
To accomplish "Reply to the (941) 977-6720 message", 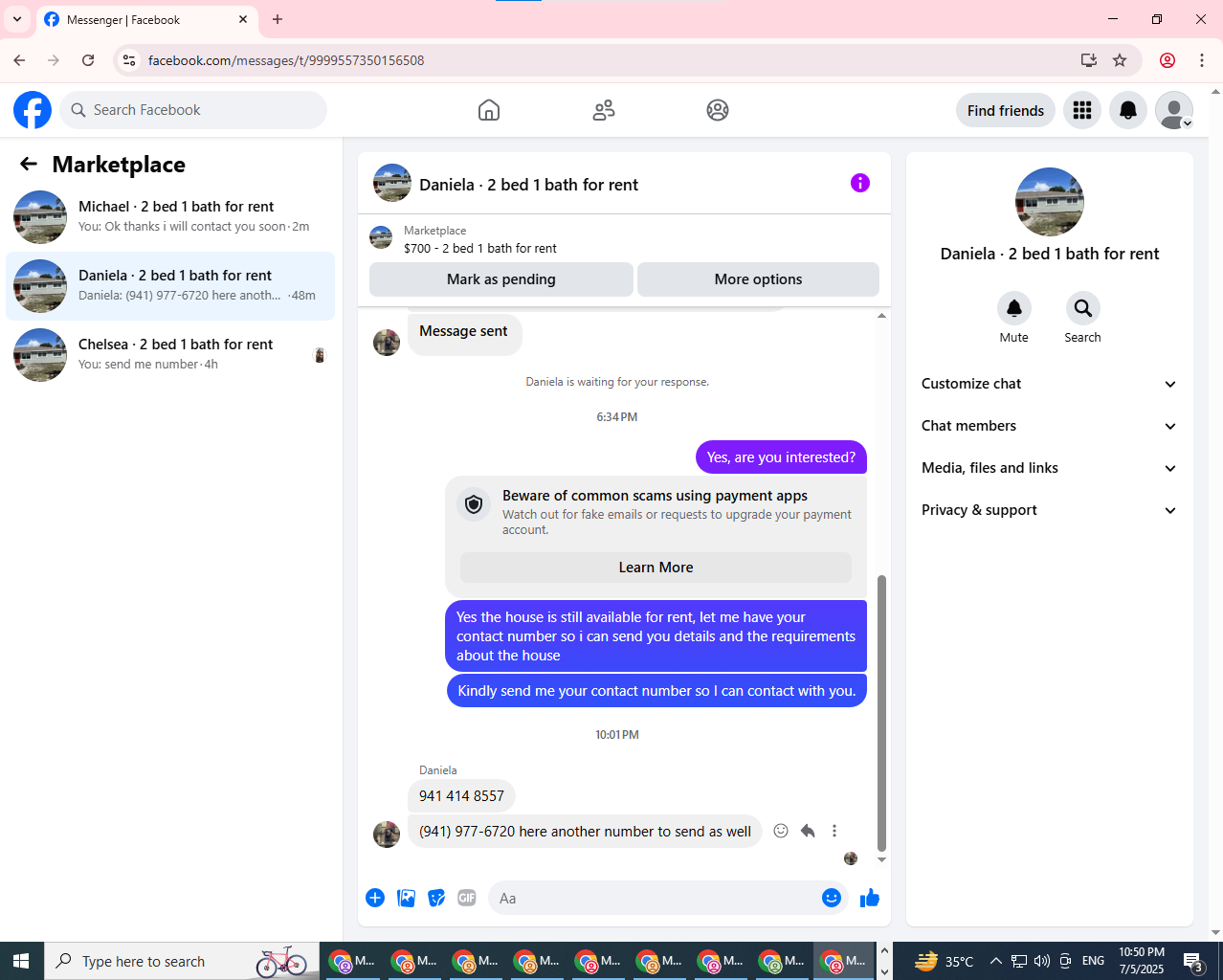I will pyautogui.click(x=808, y=831).
